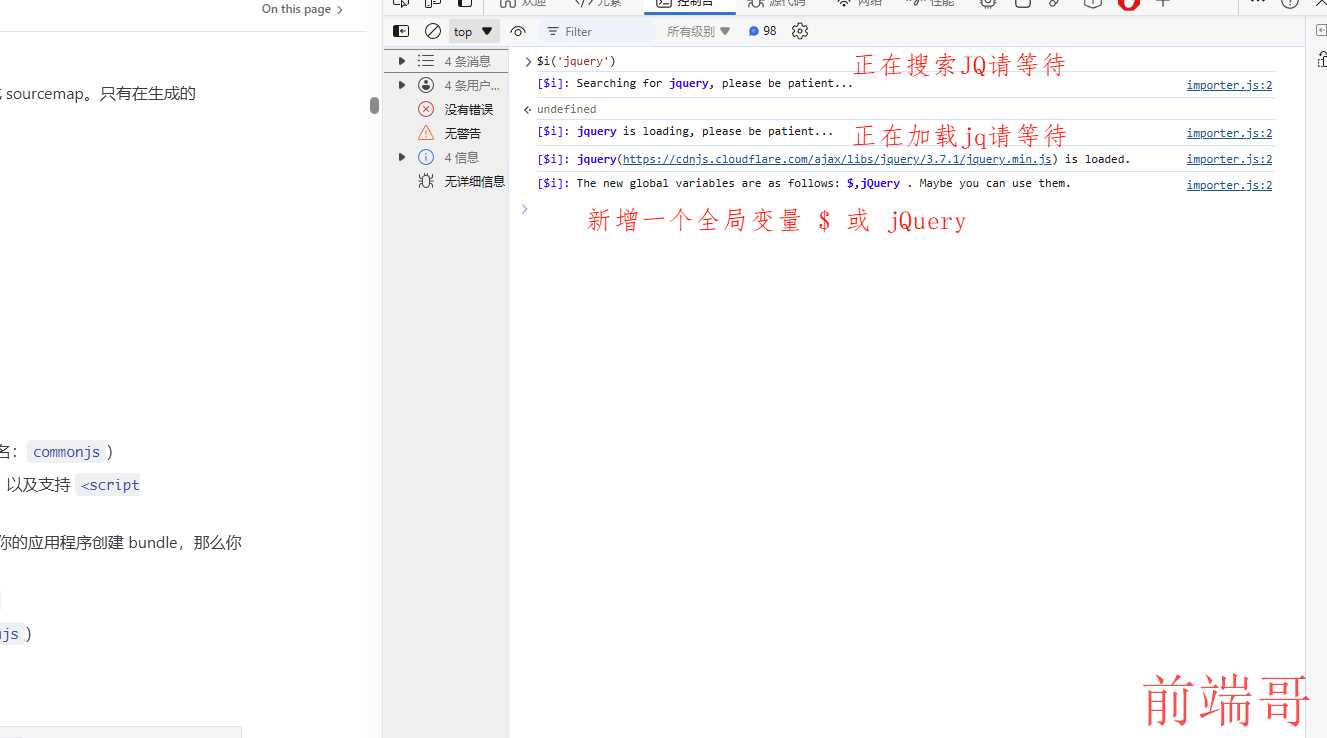Switch to the 元素 elements tab
Image resolution: width=1327 pixels, height=738 pixels.
[x=598, y=4]
